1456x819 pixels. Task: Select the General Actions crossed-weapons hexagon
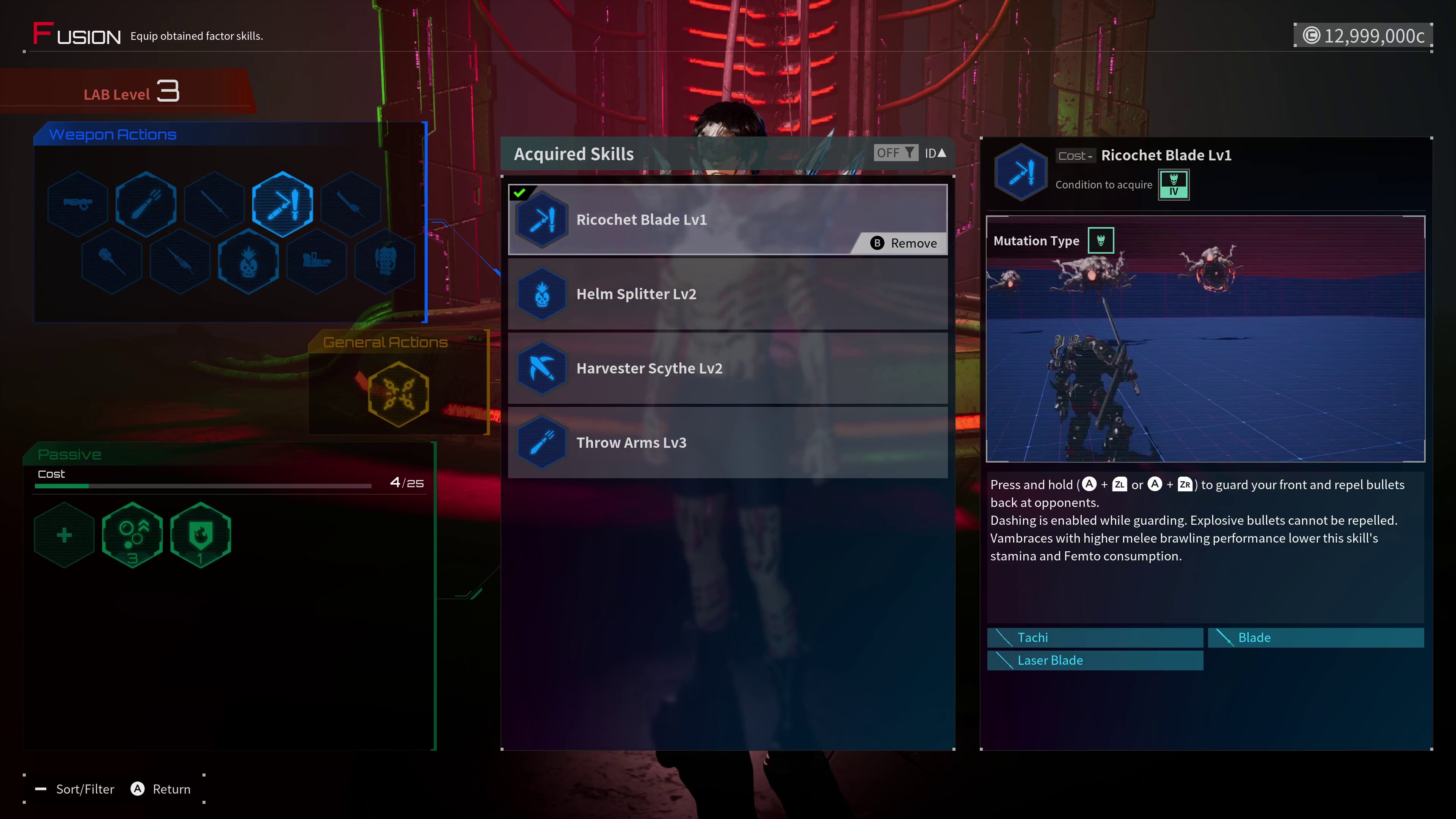click(399, 394)
